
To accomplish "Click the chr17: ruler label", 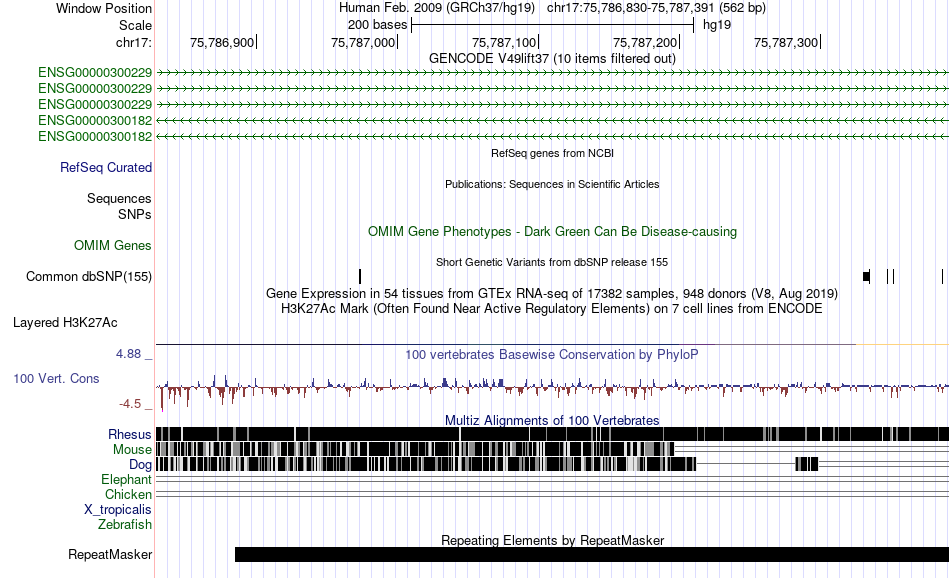I will coord(133,42).
